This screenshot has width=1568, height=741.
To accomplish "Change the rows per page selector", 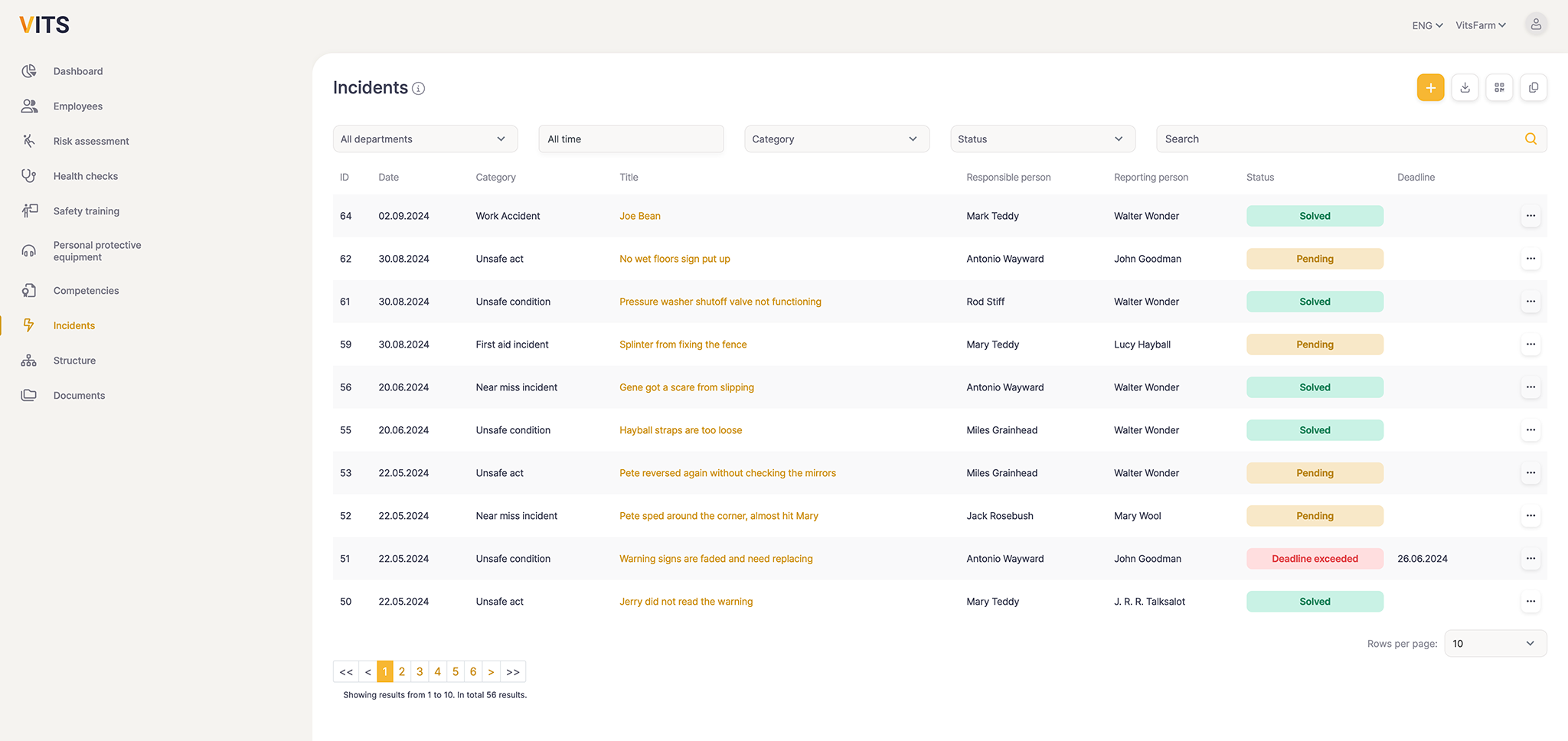I will pos(1494,644).
